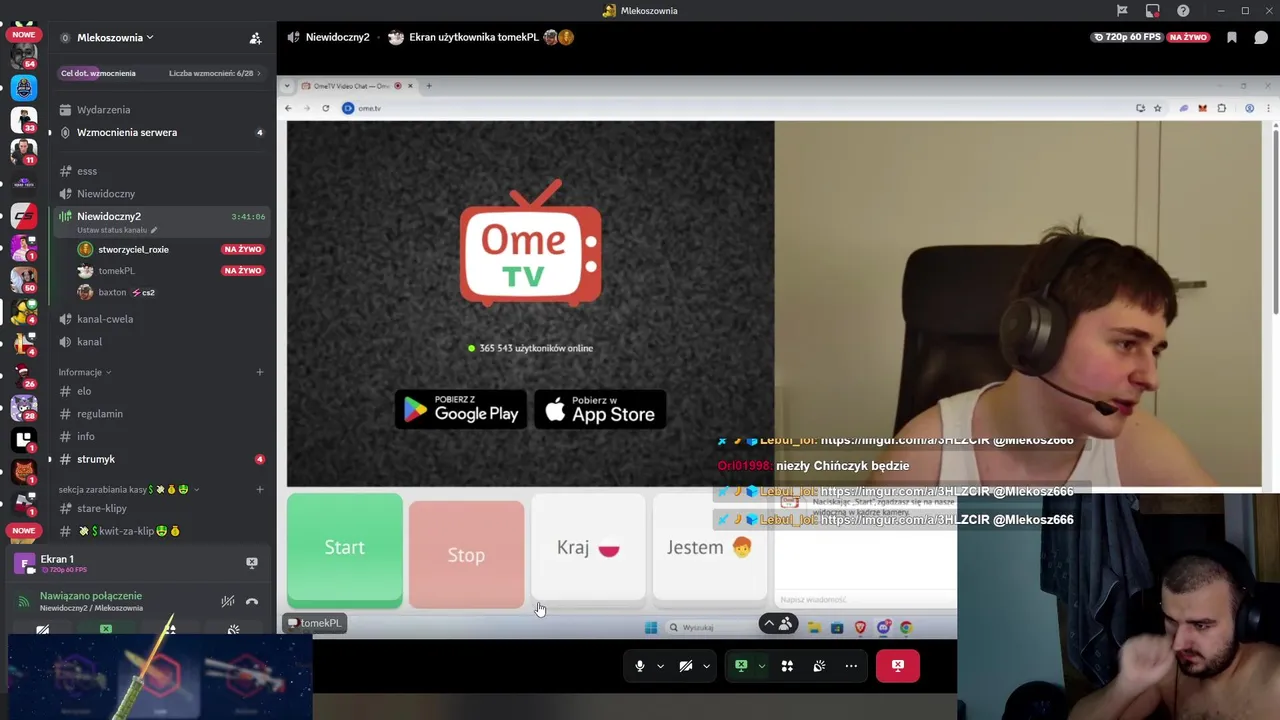Collapse the Informacje category

pyautogui.click(x=84, y=372)
